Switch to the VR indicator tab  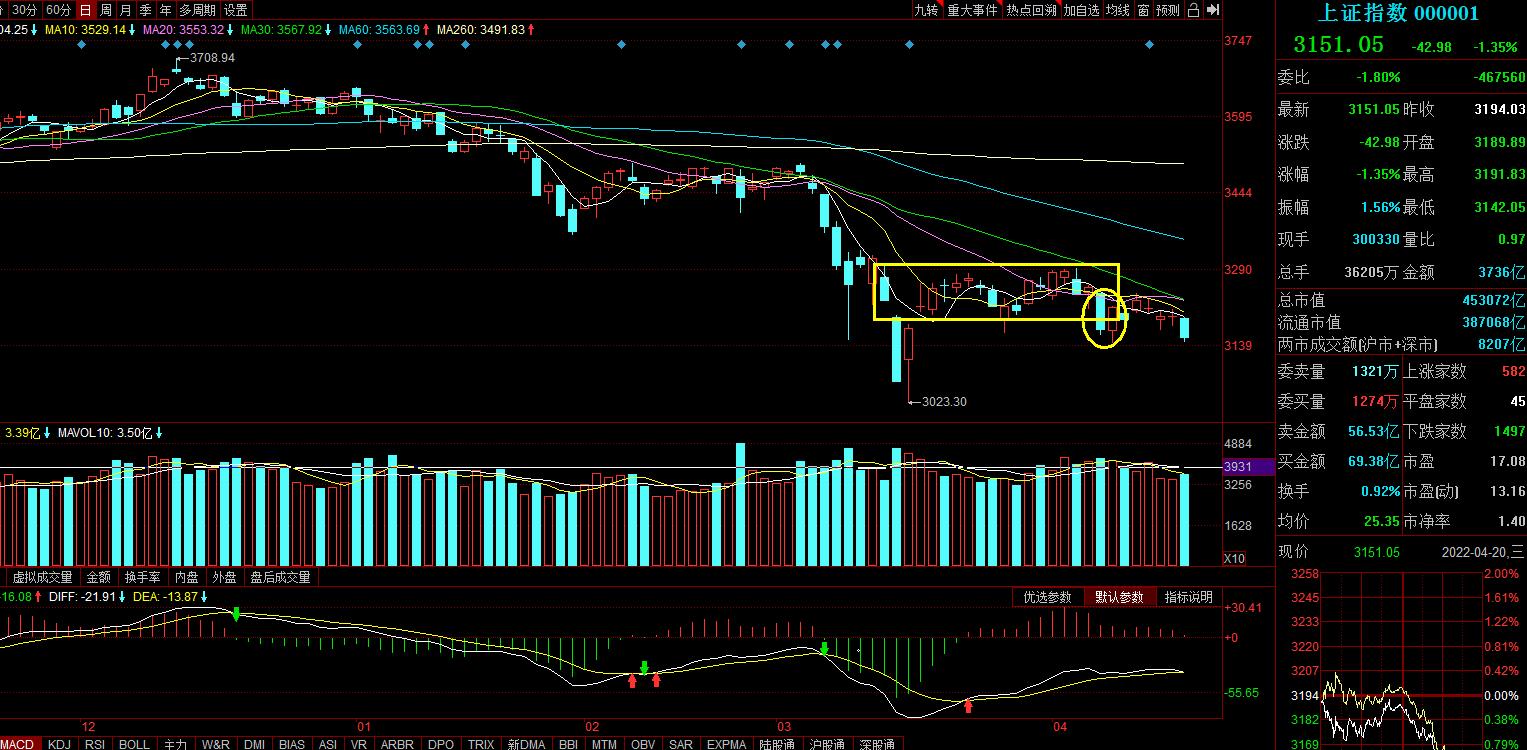(360, 744)
